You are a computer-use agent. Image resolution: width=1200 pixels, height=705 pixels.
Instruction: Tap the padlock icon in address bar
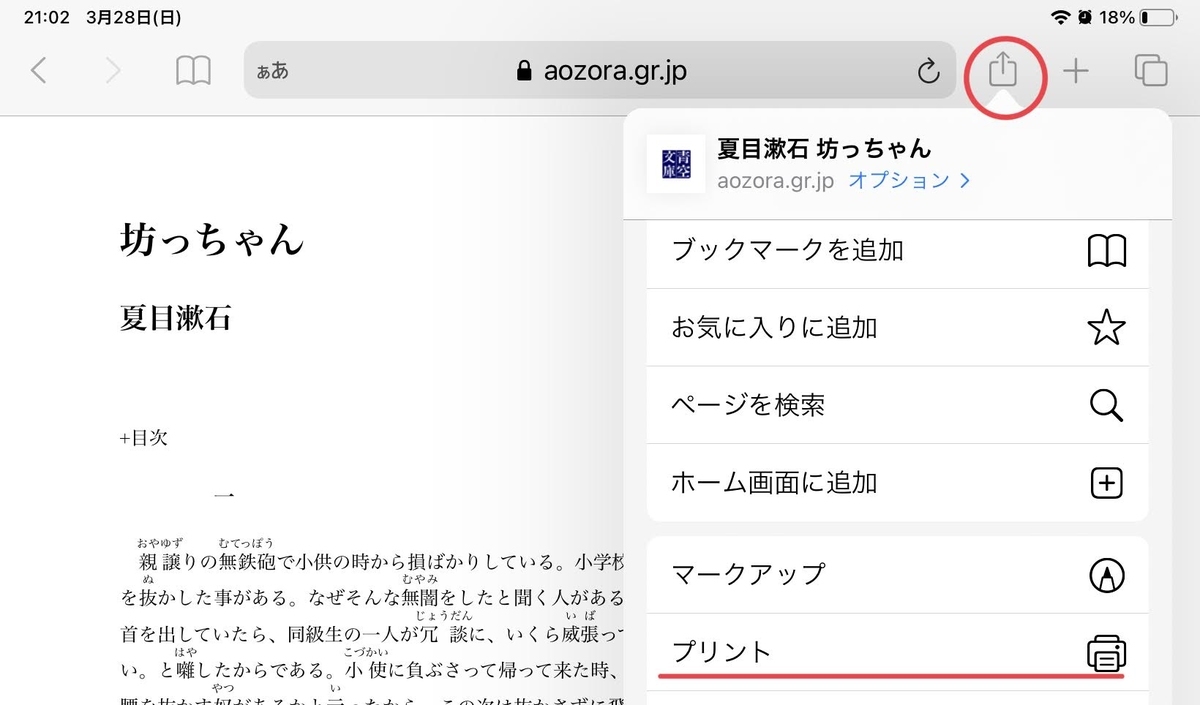[522, 71]
